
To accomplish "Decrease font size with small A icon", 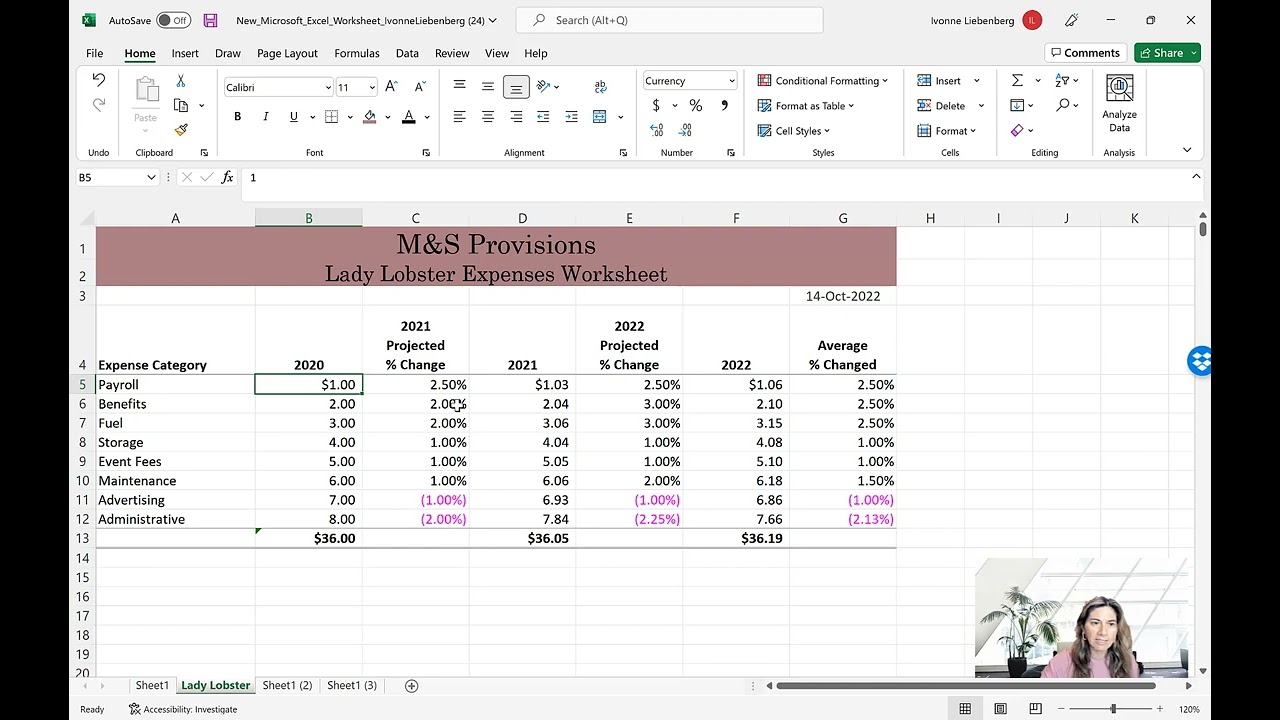I will coord(419,87).
